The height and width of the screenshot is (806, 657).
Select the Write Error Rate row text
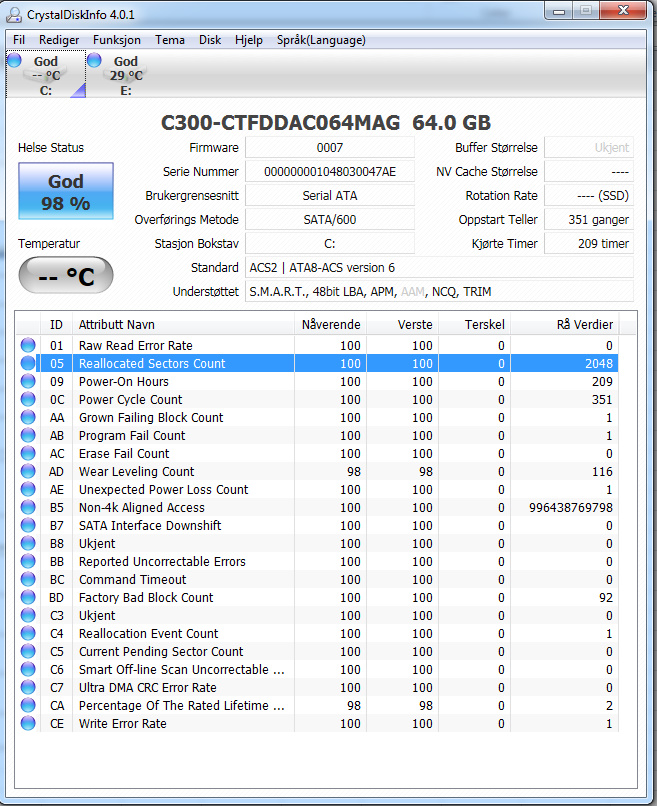tap(122, 723)
